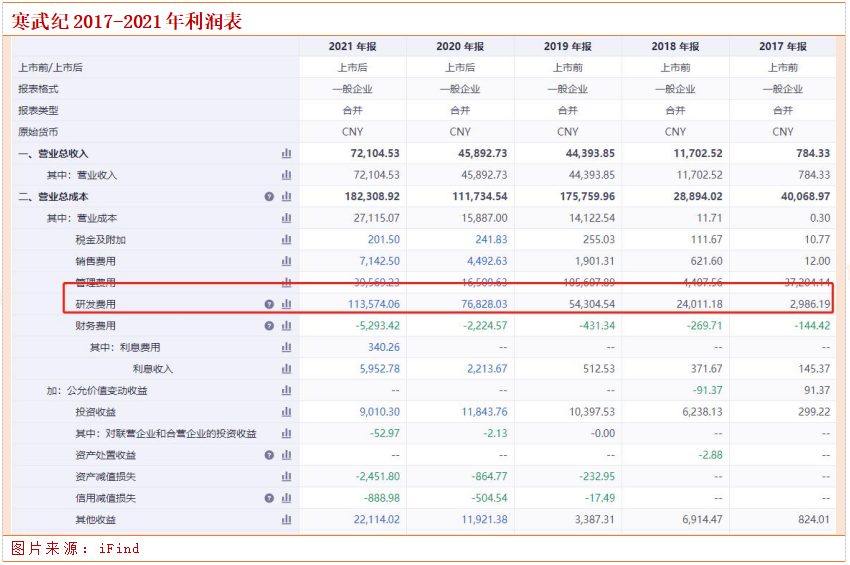Click help icon beside 信用减值损失
850x565 pixels.
click(269, 498)
